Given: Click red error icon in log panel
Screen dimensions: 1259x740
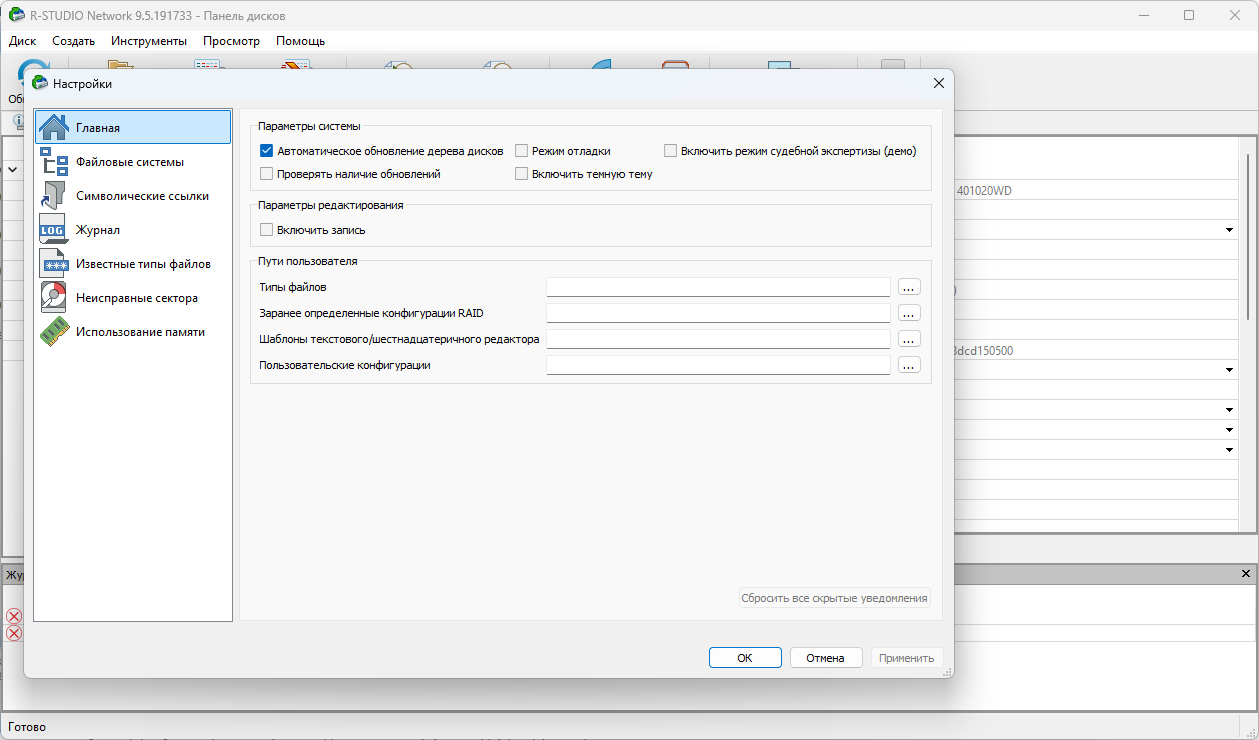Looking at the screenshot, I should click(14, 616).
